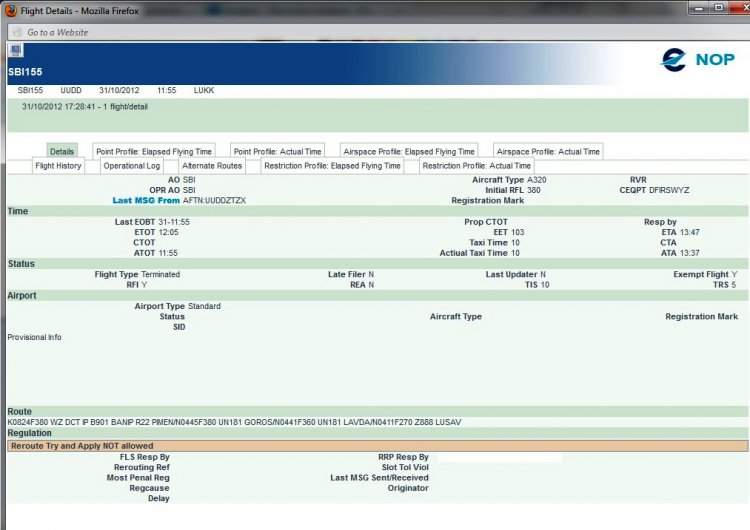Click the AFTN:UUDDZTZX value
The height and width of the screenshot is (530, 750).
(x=214, y=200)
